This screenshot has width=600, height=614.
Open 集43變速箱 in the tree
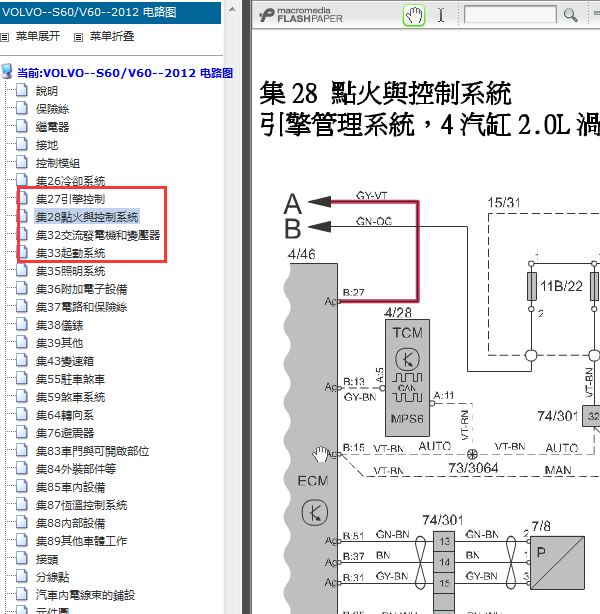pos(65,361)
